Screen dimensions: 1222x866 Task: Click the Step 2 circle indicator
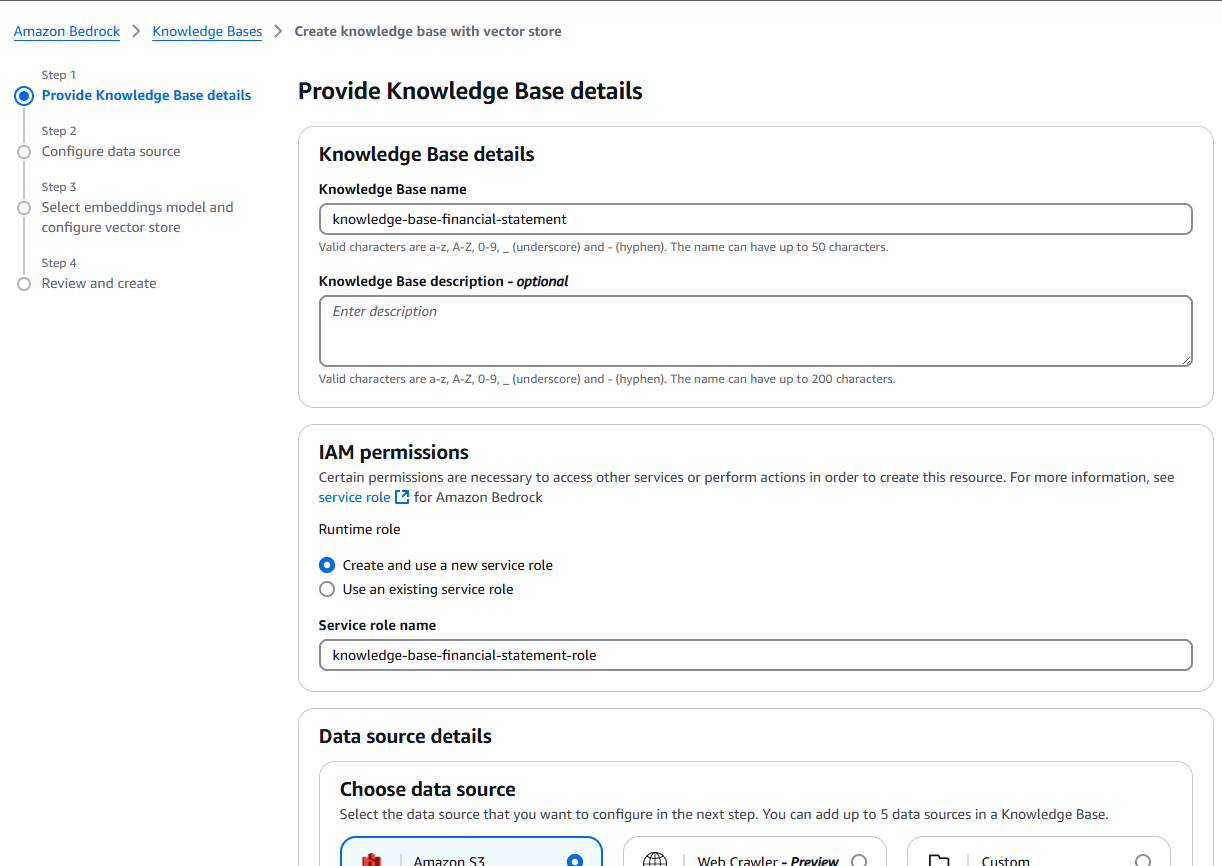[x=24, y=152]
